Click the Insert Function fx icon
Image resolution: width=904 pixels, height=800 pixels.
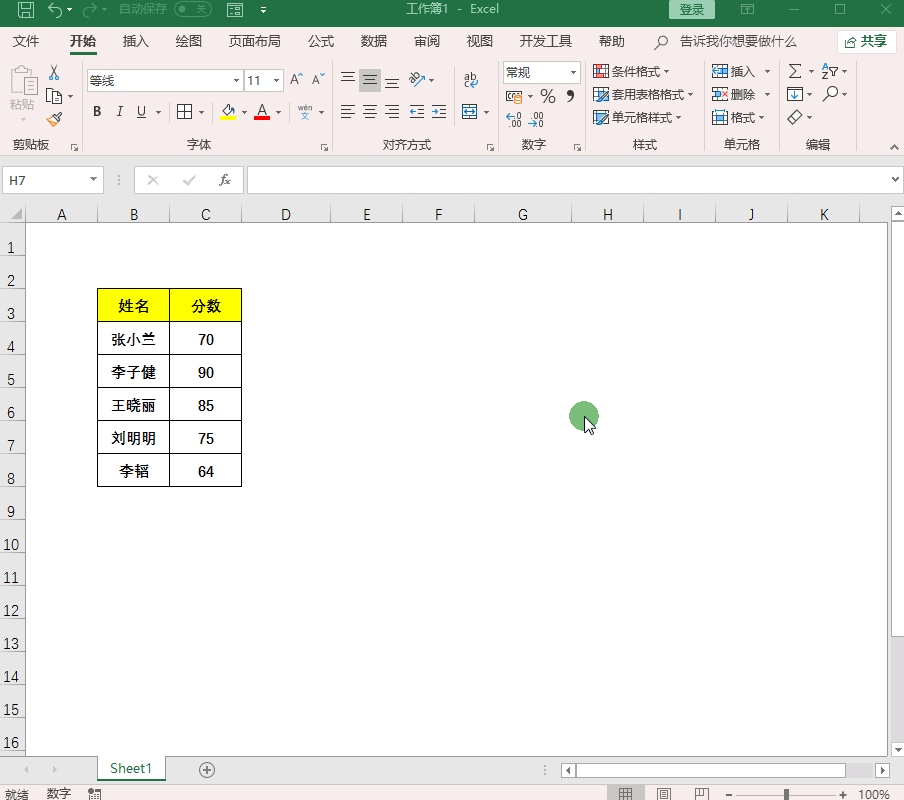point(225,180)
